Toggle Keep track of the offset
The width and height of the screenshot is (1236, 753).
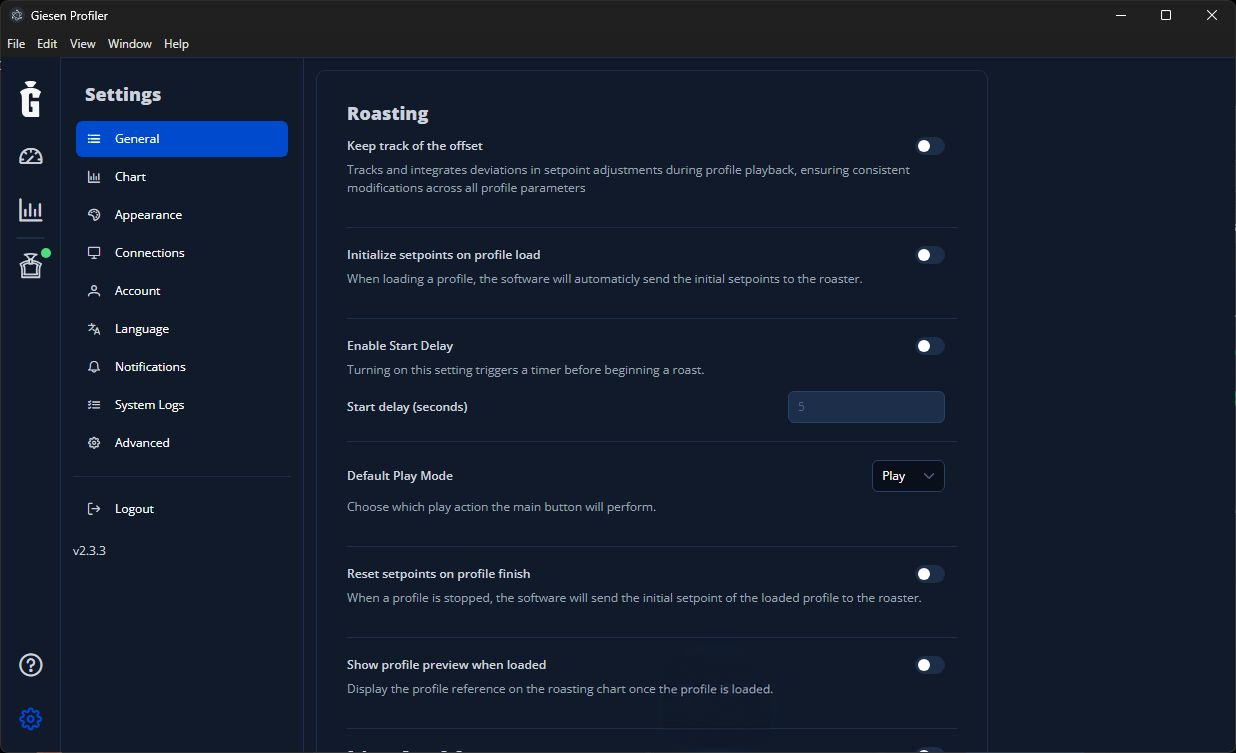point(929,146)
